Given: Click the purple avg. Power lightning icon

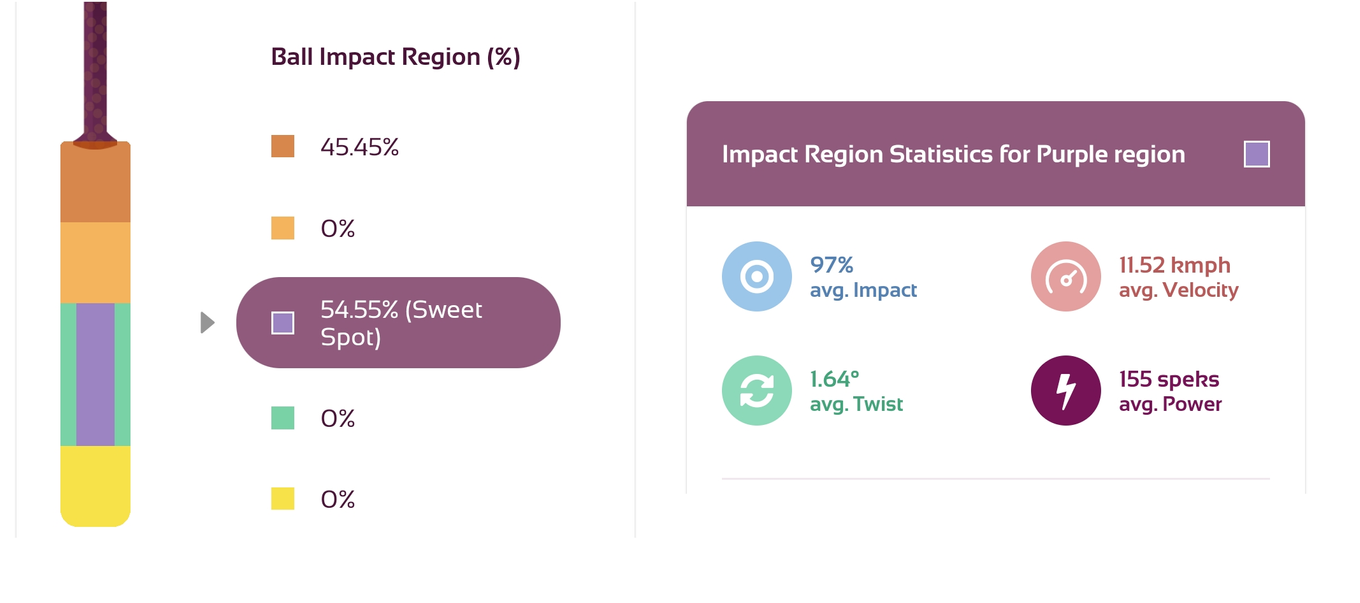Looking at the screenshot, I should tap(1066, 391).
